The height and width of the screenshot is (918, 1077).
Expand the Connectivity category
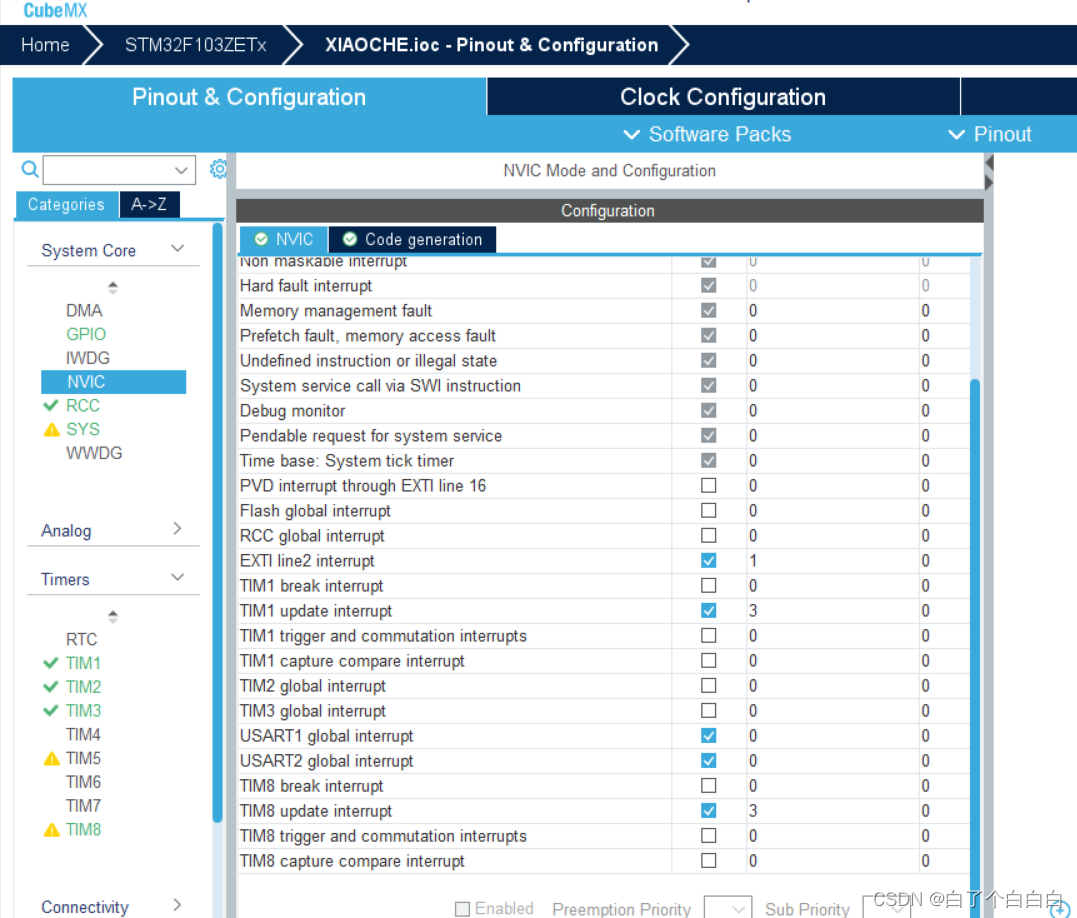[177, 905]
